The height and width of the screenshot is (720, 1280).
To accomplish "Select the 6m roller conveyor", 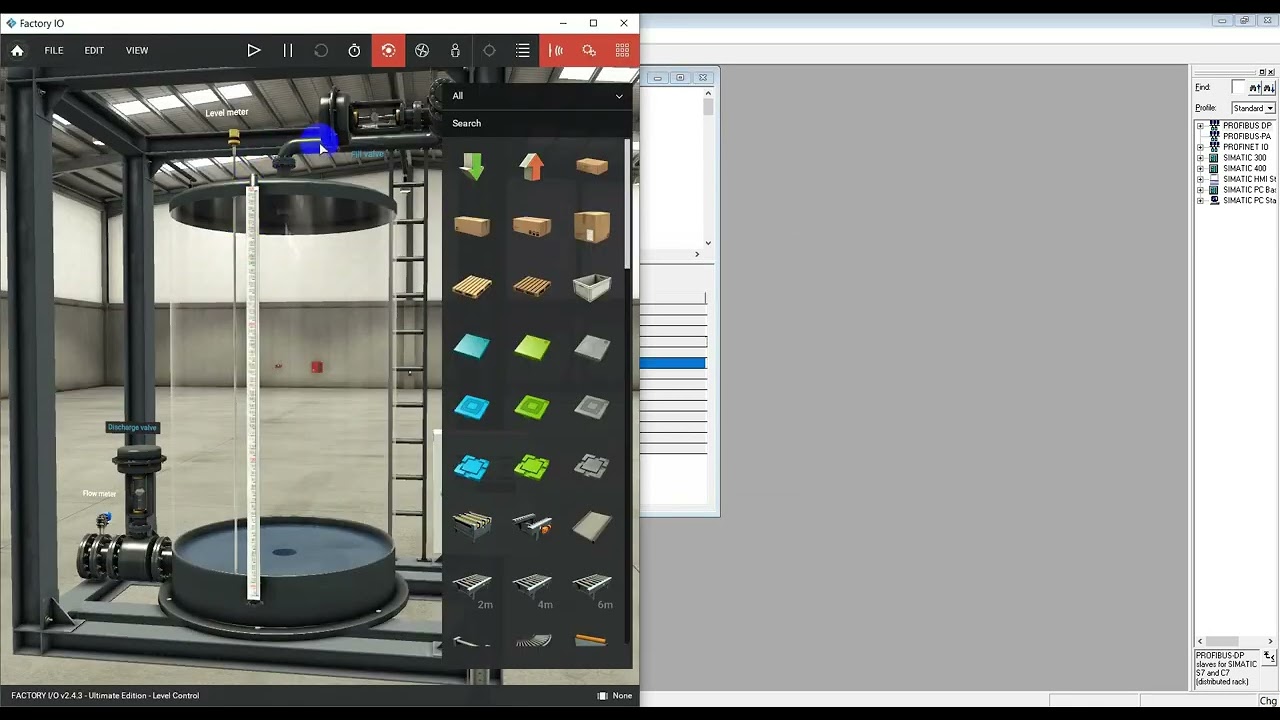I will tap(592, 589).
